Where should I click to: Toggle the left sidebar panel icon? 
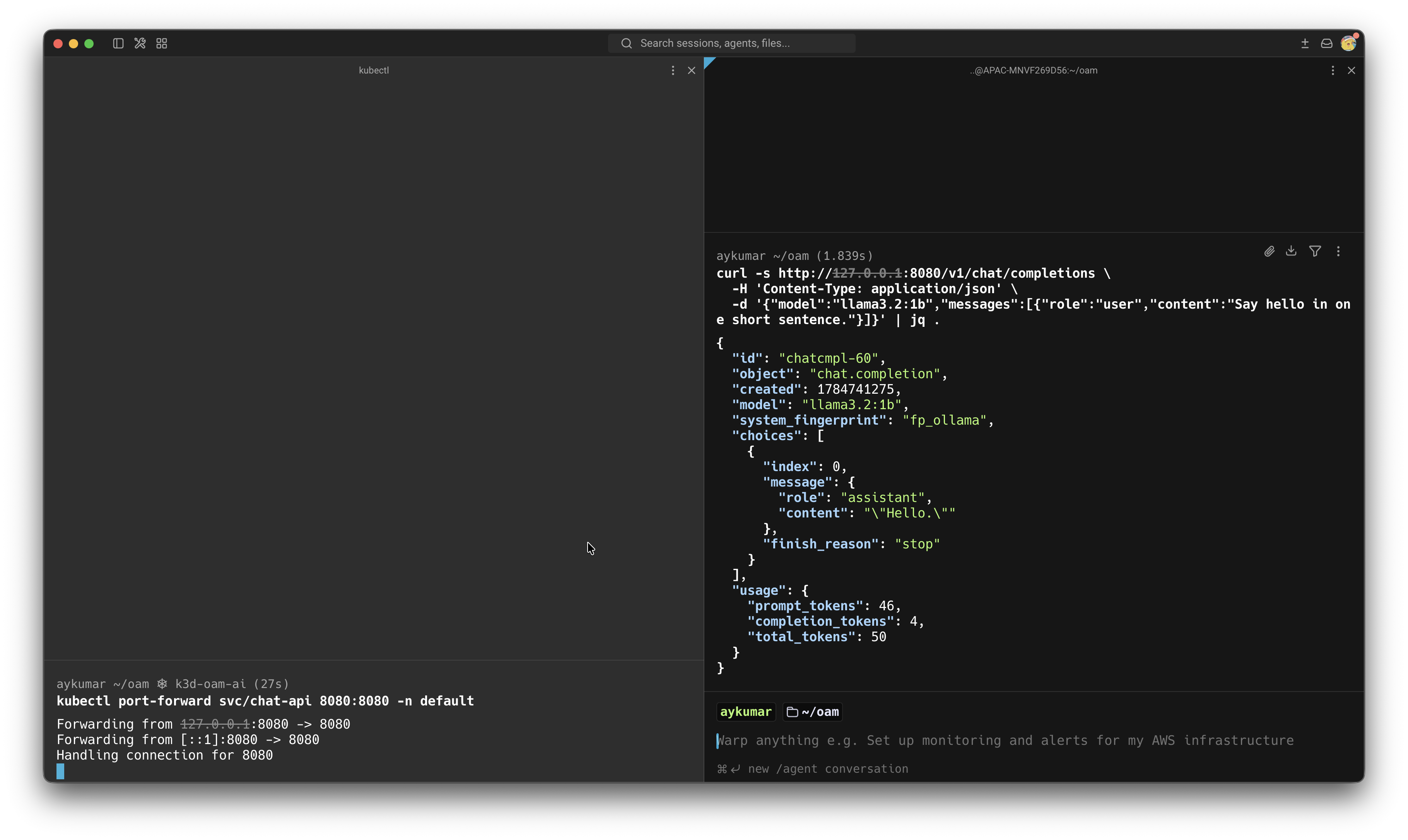pos(118,44)
